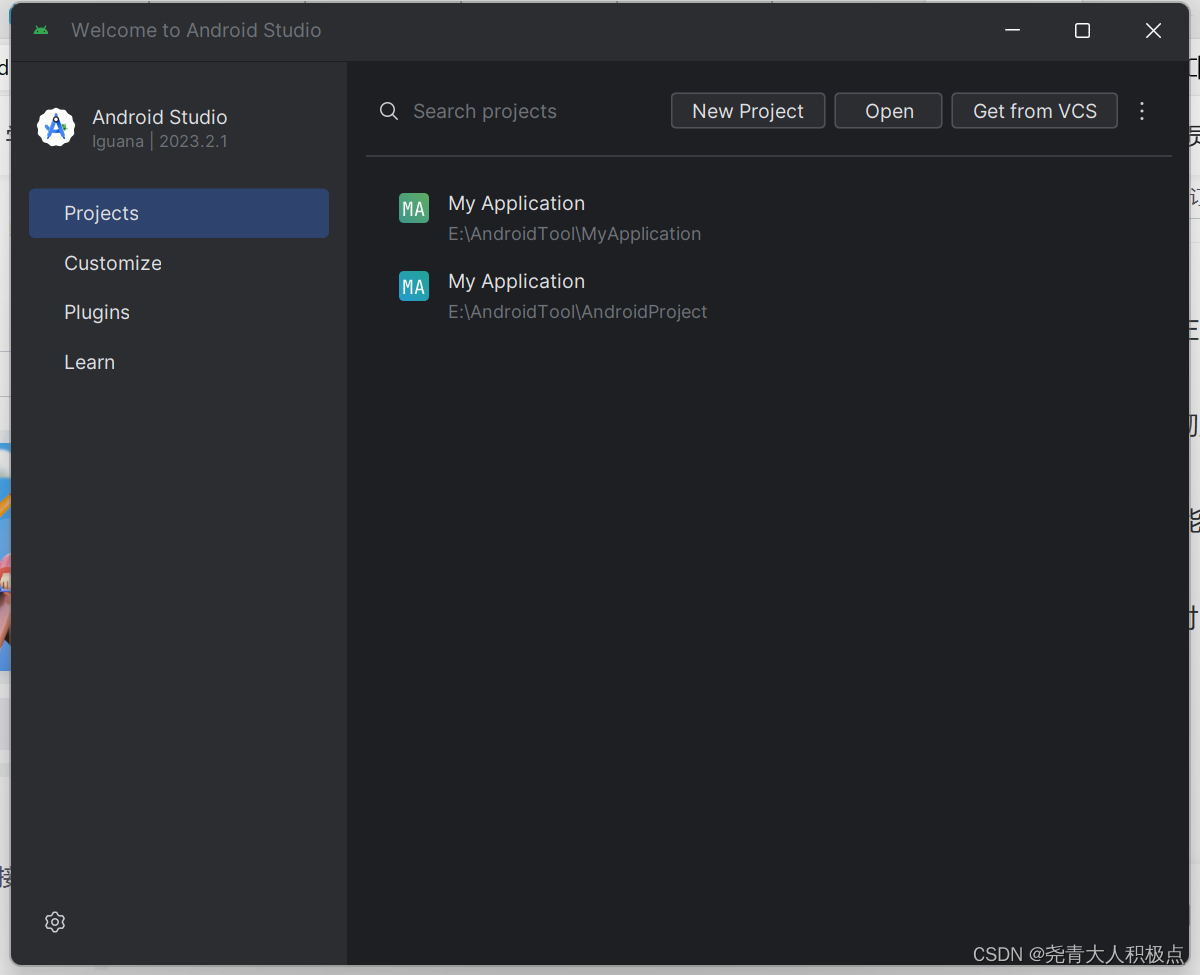Open the three-dot more actions menu
Screen dimensions: 1200x975
coord(1143,111)
